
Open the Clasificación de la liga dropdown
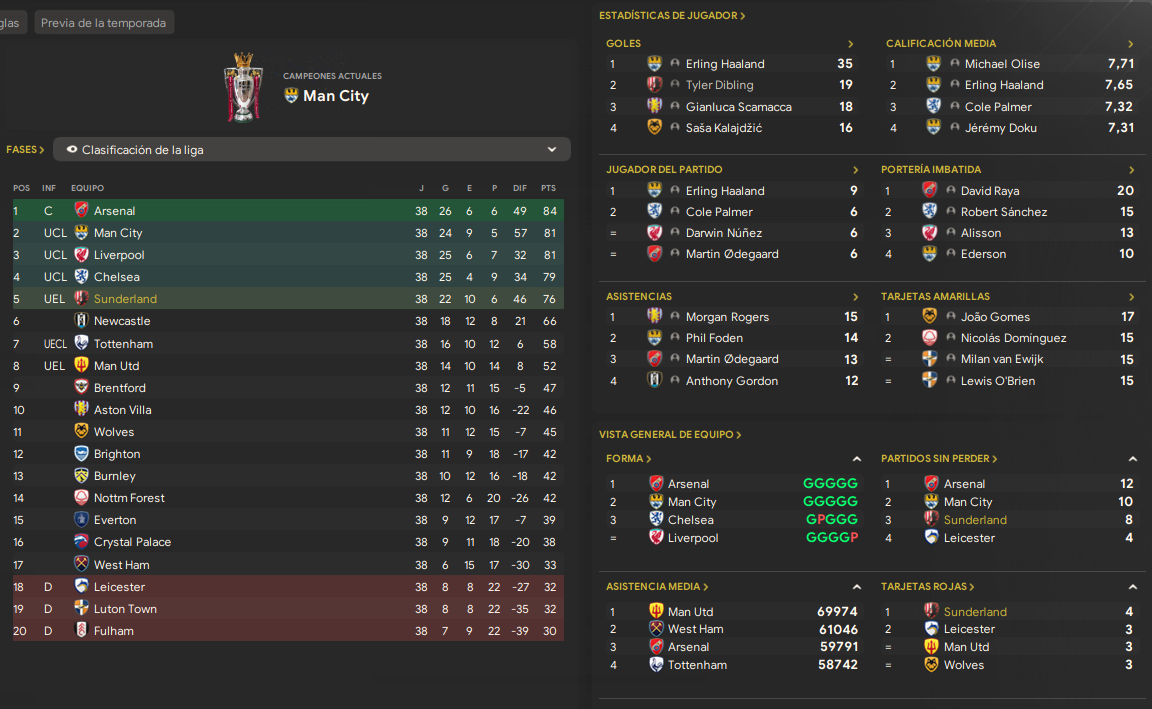click(x=312, y=150)
